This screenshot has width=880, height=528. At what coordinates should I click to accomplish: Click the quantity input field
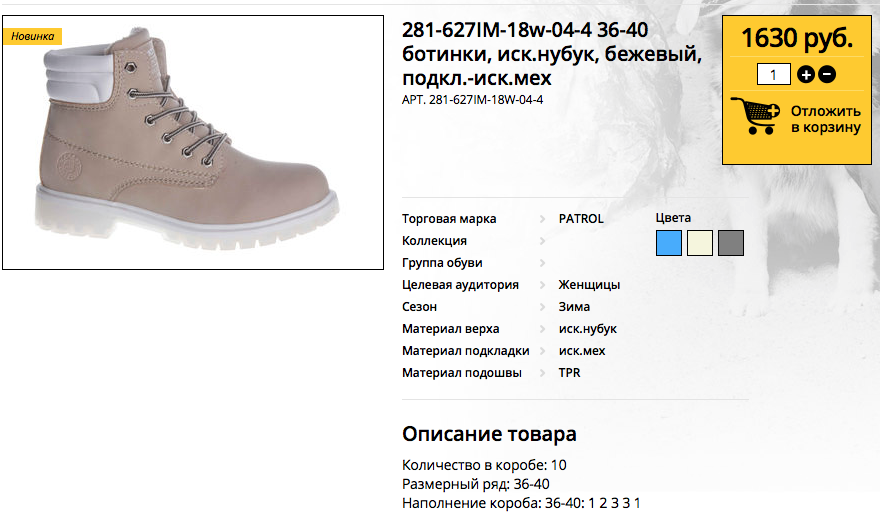[774, 74]
